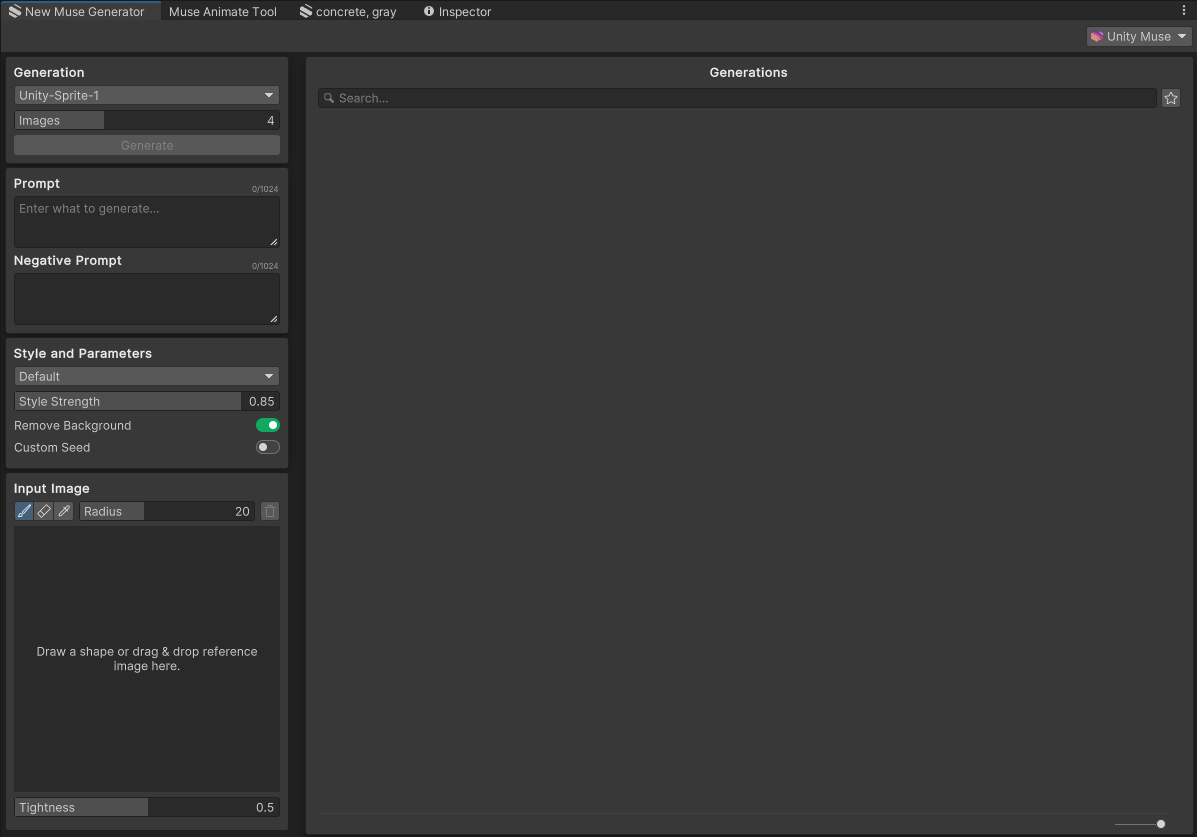The image size is (1197, 837).
Task: Click the Tightness value 0.5
Action: (264, 807)
